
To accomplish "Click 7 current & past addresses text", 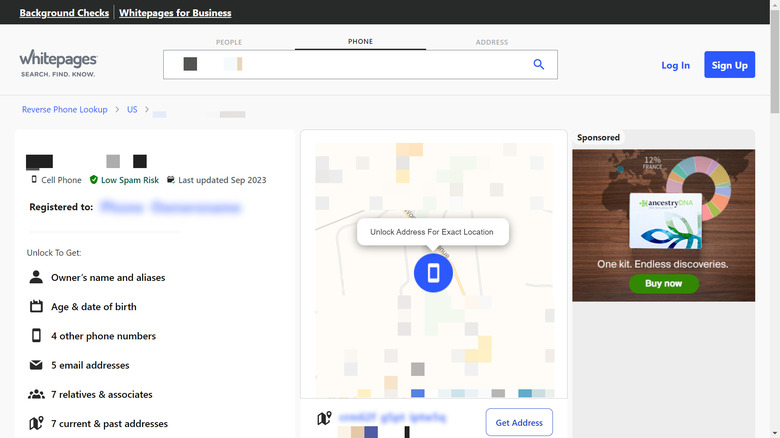I will tap(109, 424).
